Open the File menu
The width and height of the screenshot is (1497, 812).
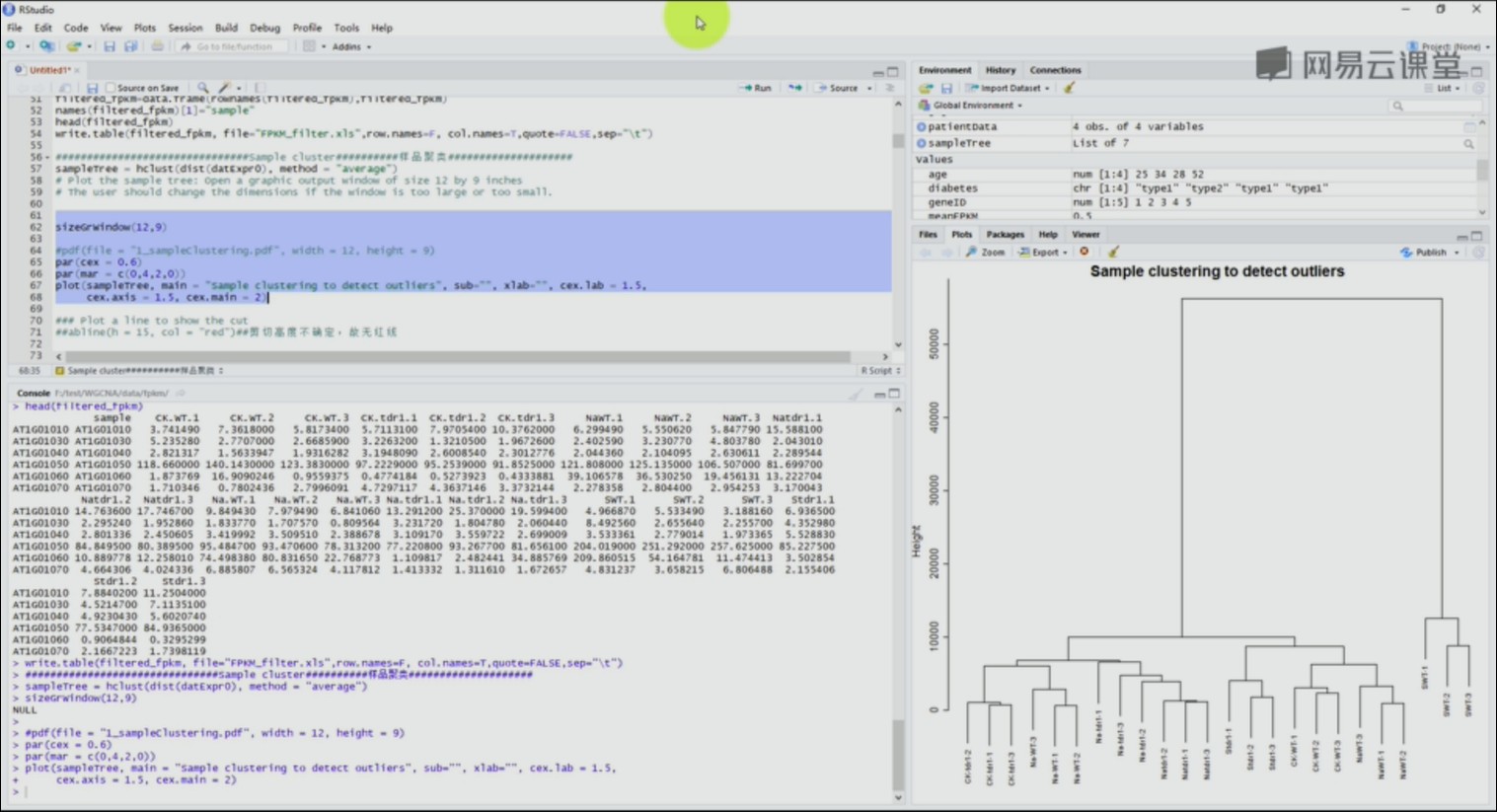point(15,28)
